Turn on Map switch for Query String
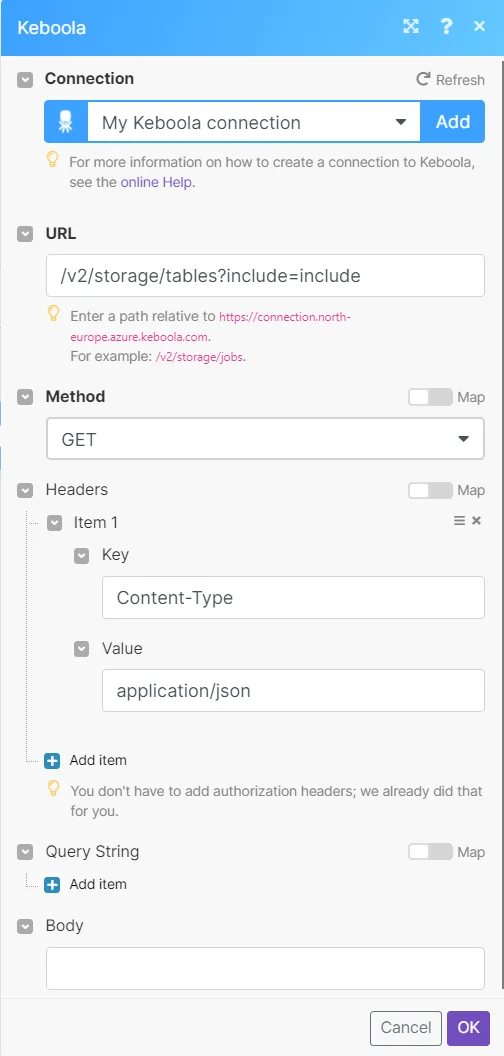The image size is (504, 1056). pyautogui.click(x=430, y=852)
